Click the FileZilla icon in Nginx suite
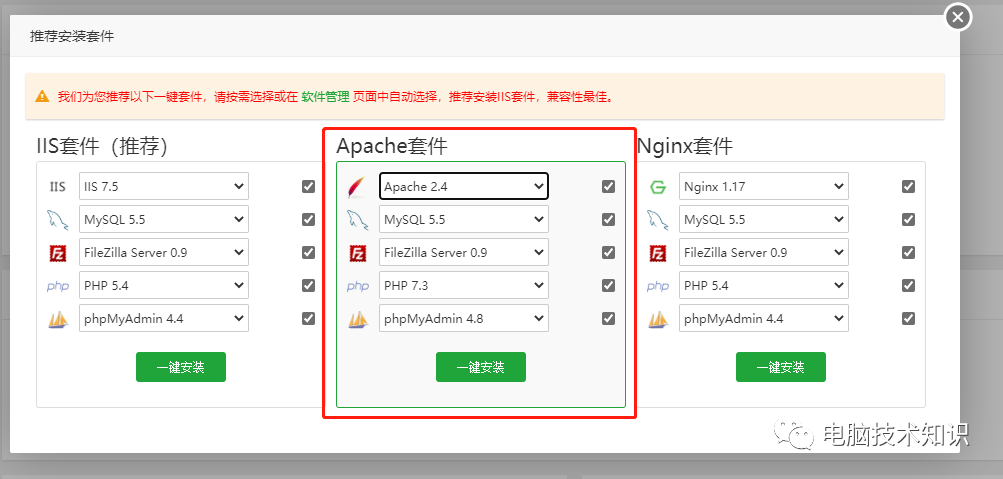 (658, 253)
